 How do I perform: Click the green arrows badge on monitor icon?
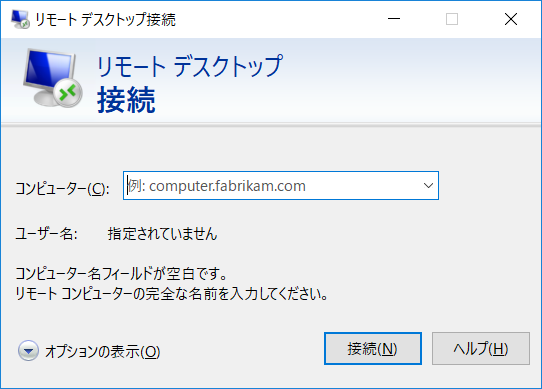pyautogui.click(x=68, y=92)
